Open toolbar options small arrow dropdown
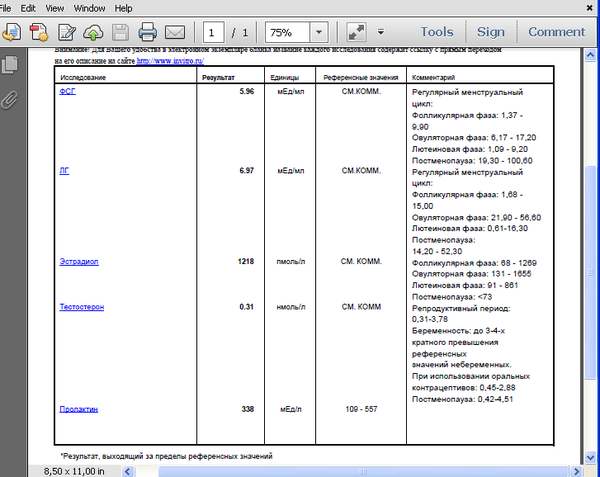Screen dimensions: 600x477 (381, 32)
